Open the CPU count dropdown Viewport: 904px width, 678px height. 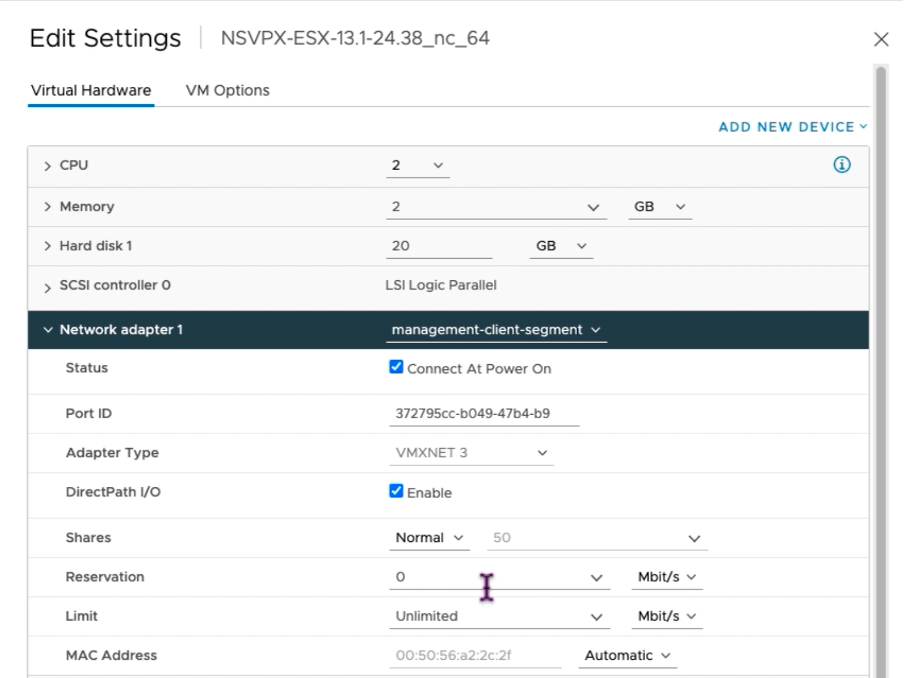pos(417,165)
